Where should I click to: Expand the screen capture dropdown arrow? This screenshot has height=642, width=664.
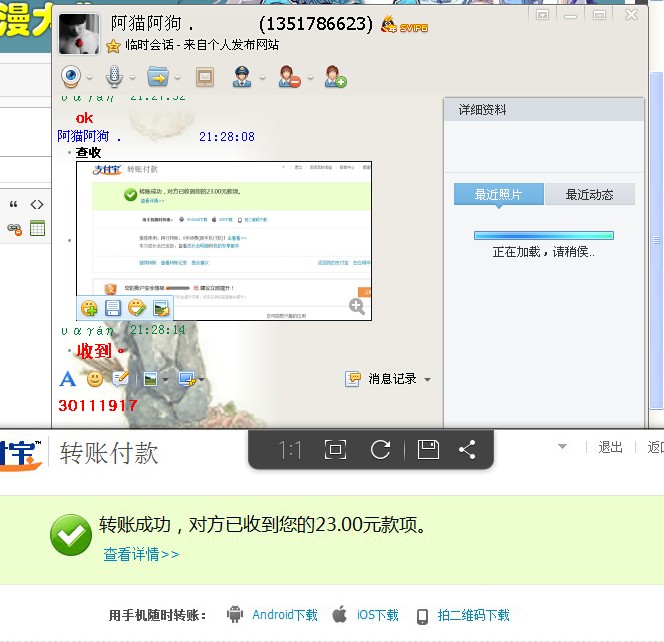pos(202,379)
